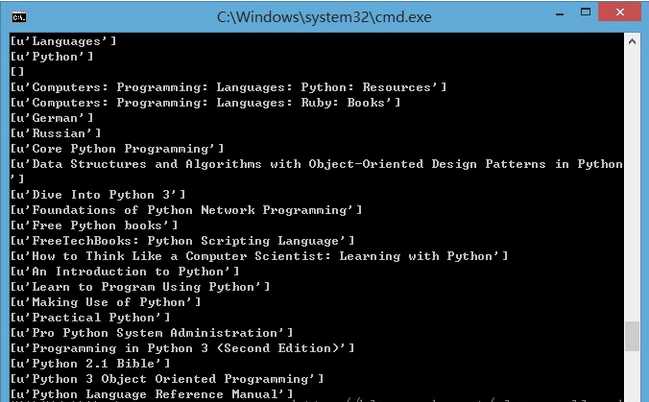The width and height of the screenshot is (649, 402).
Task: Maximize the command prompt window
Action: point(585,12)
